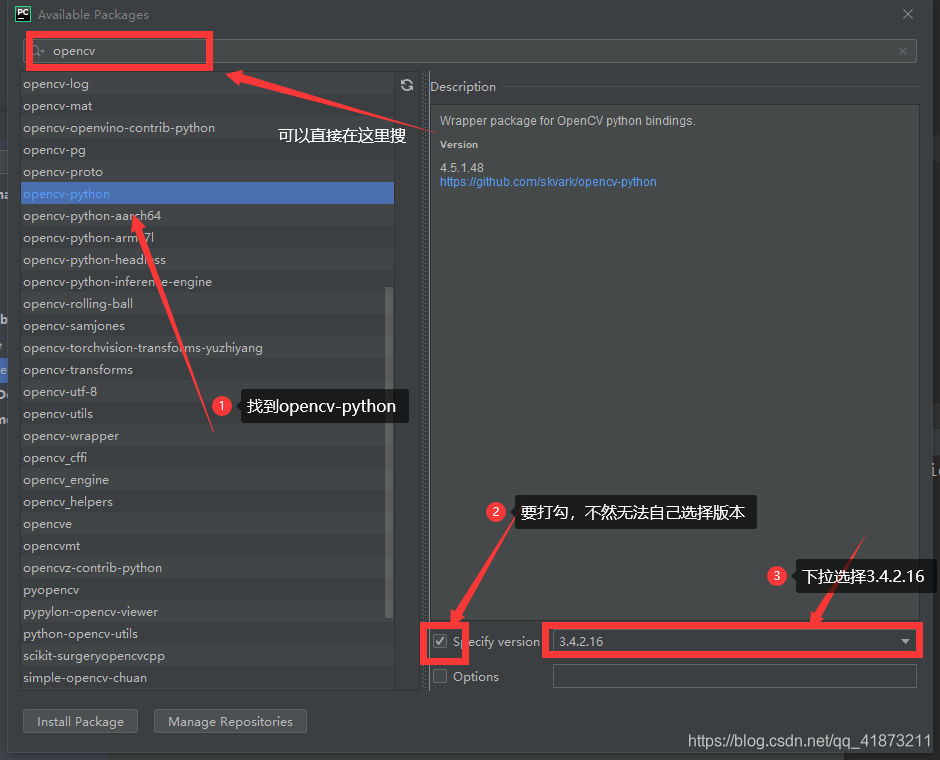940x760 pixels.
Task: Toggle the Specify version checkbox
Action: pyautogui.click(x=440, y=641)
